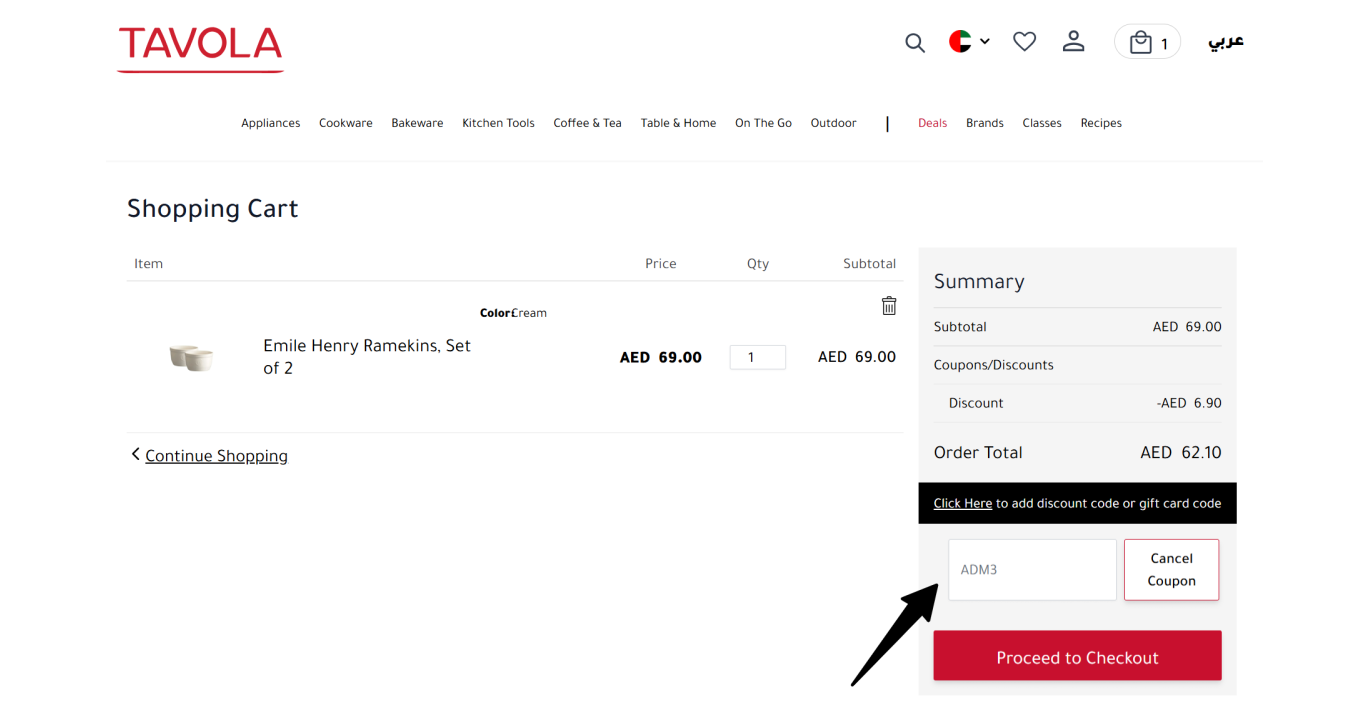Click the bold item price AED 69.00
This screenshot has width=1368, height=720.
coord(661,357)
